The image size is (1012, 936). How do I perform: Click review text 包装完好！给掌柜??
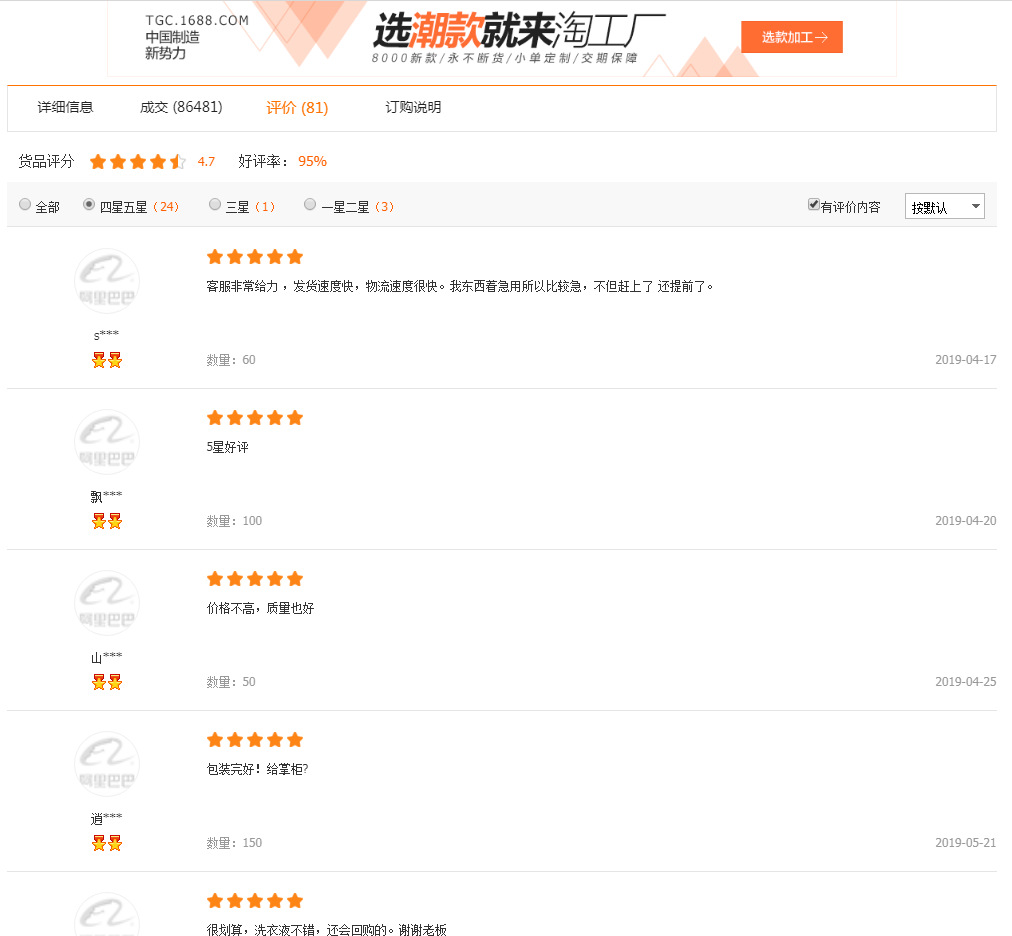pyautogui.click(x=258, y=769)
